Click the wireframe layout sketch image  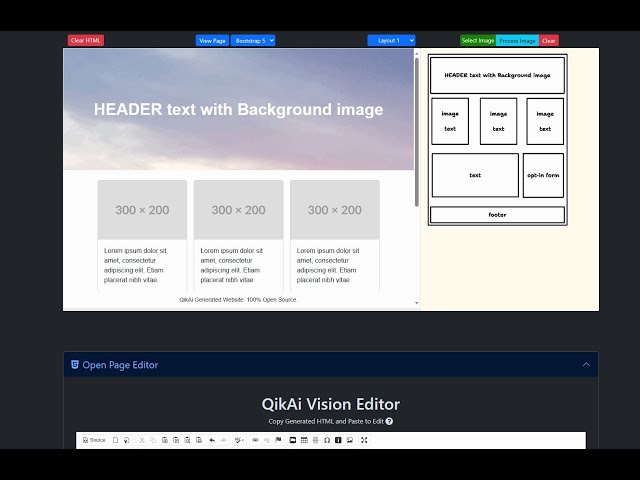coord(498,140)
